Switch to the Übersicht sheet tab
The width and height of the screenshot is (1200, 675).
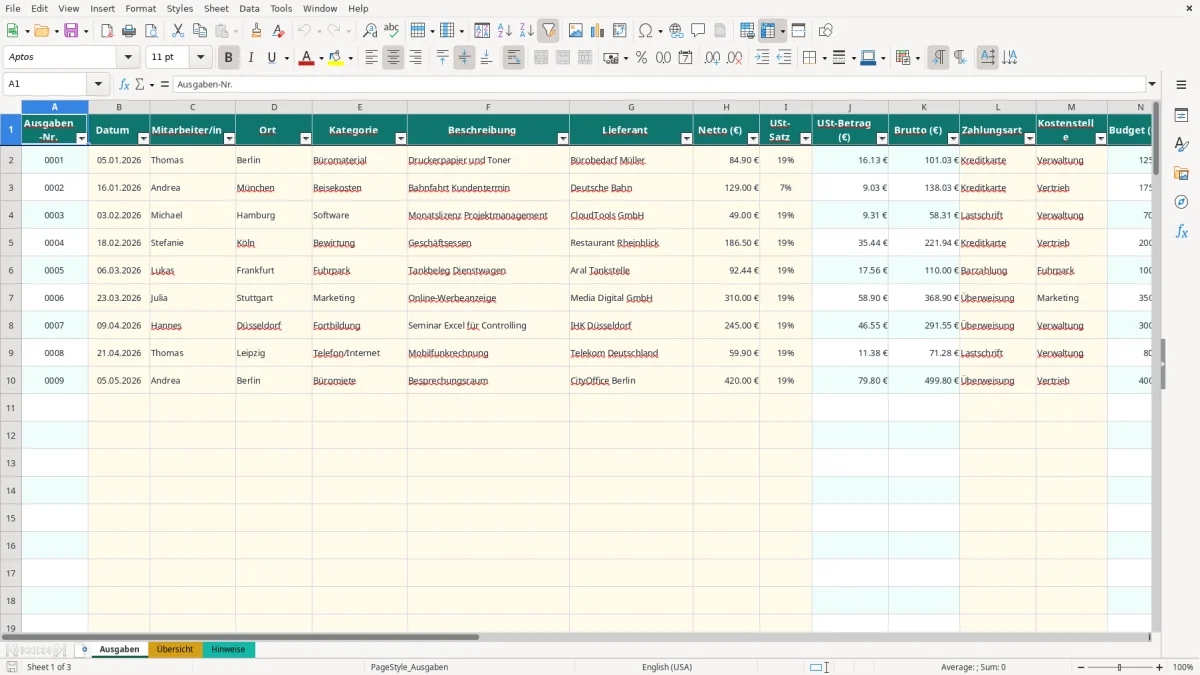coord(175,649)
